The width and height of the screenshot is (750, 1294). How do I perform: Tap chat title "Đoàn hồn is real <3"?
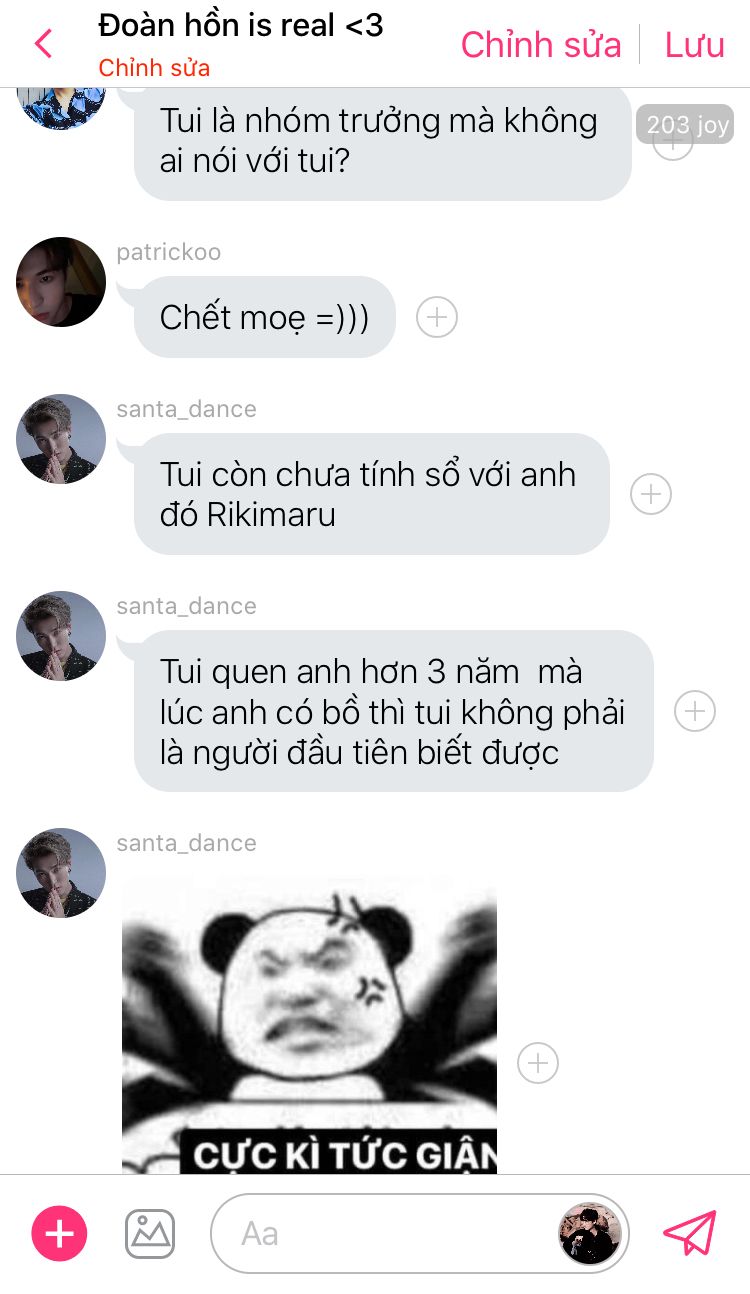(241, 25)
